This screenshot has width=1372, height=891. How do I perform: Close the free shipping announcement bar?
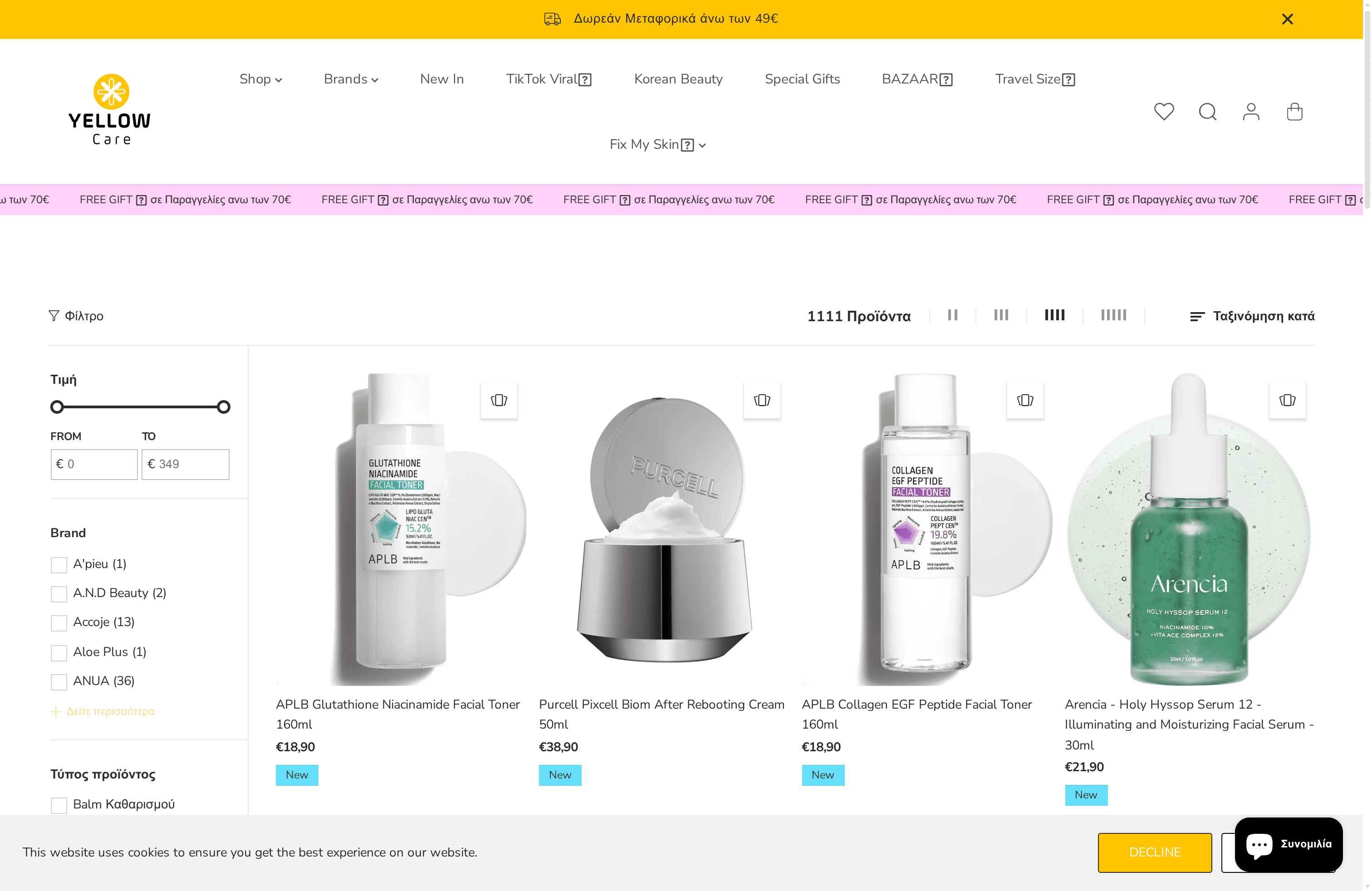(x=1287, y=19)
